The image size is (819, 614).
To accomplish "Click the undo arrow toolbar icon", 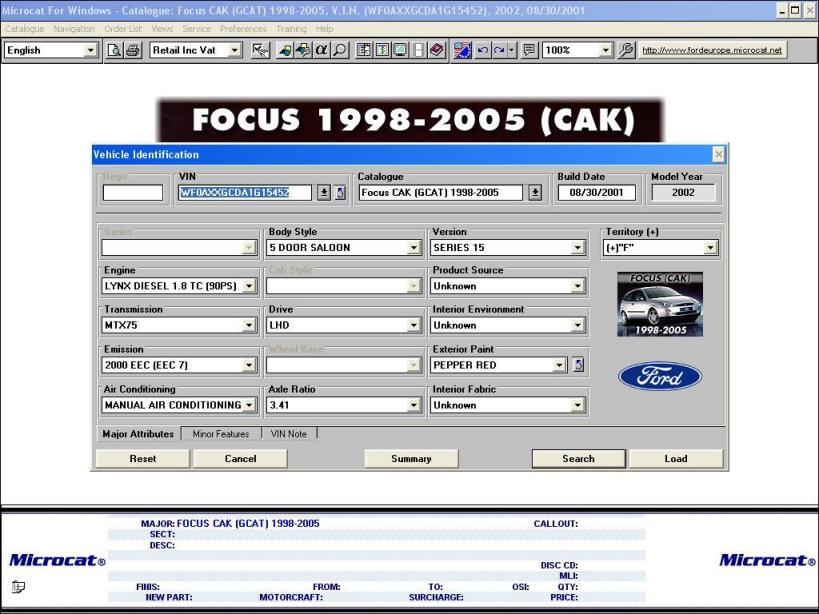I will click(483, 50).
